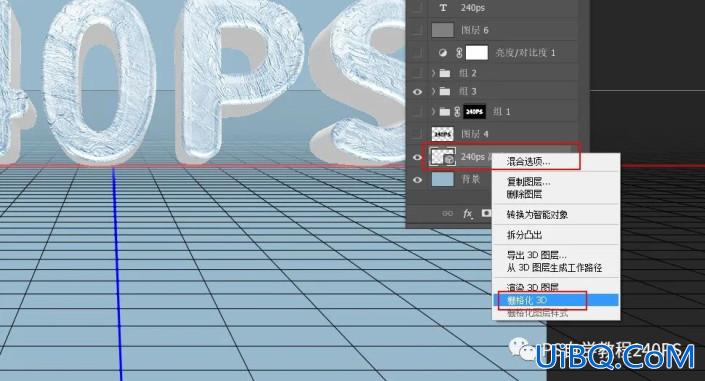Click 删除图层 in the context menu
The width and height of the screenshot is (705, 381).
(x=524, y=194)
